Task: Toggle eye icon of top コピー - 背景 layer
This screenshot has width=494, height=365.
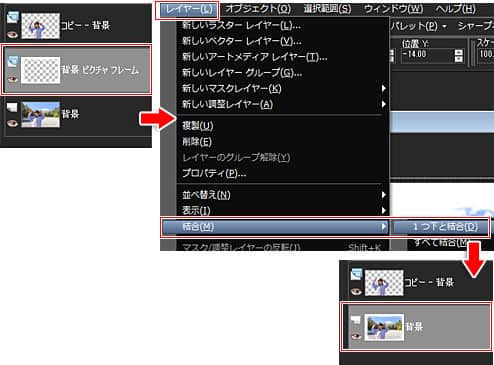Action: tap(13, 34)
